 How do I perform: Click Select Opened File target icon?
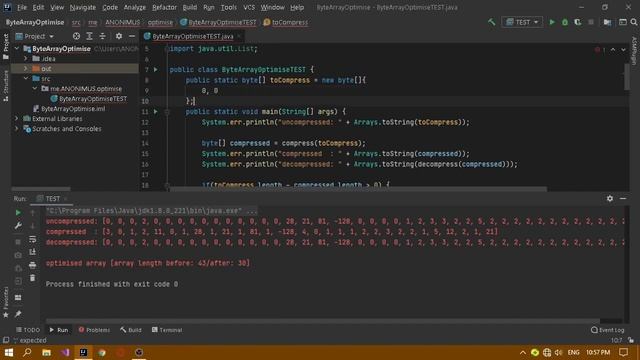76,36
